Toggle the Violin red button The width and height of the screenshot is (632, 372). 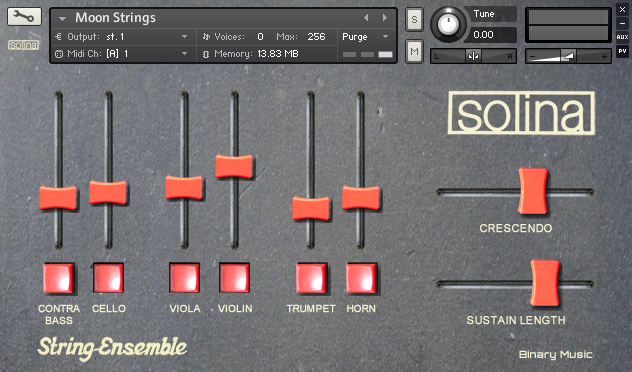pyautogui.click(x=235, y=278)
